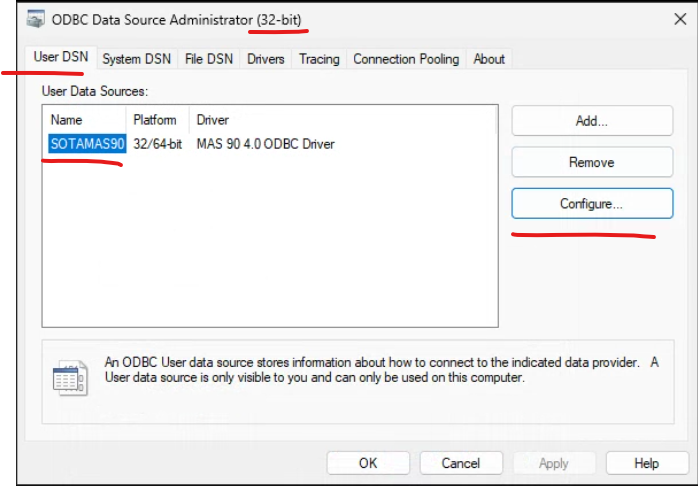Click the MAS 90 4.0 ODBC Driver cell
This screenshot has width=698, height=486.
(x=265, y=144)
